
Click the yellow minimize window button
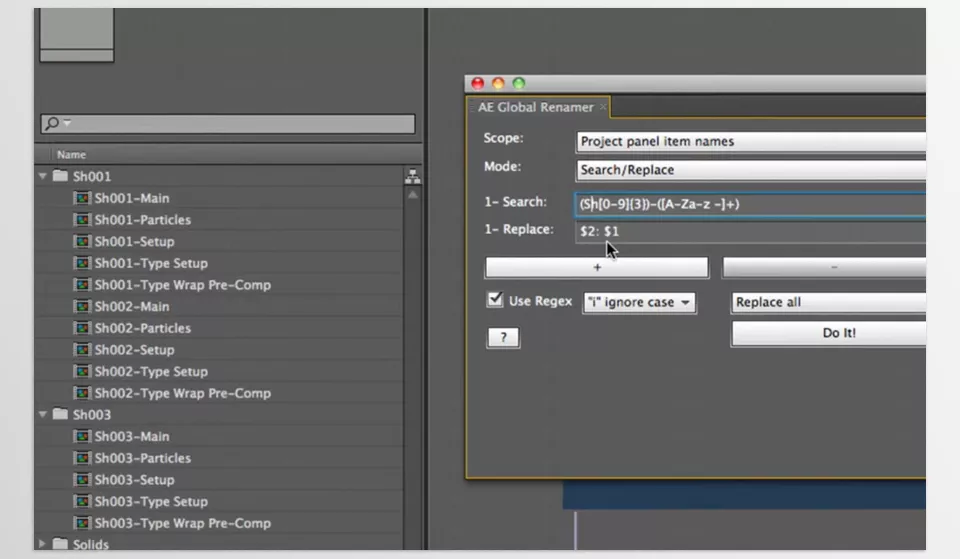[x=498, y=83]
